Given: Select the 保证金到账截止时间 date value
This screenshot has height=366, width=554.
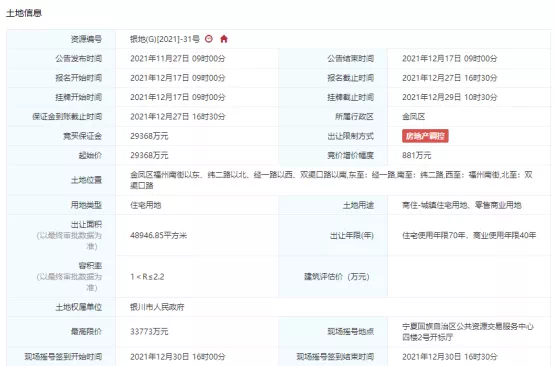Looking at the screenshot, I should [177, 117].
